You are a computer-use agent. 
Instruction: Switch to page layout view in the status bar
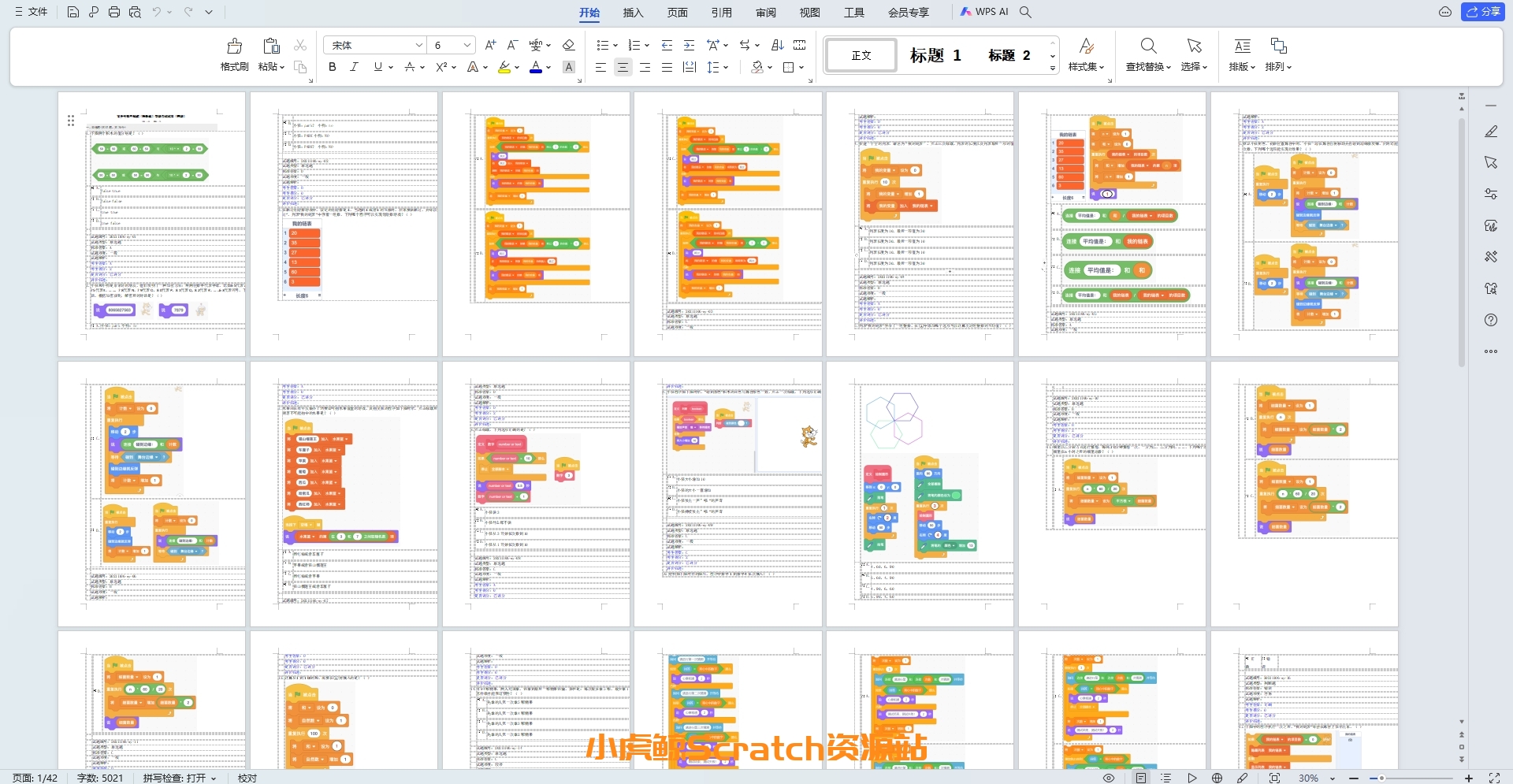click(x=1141, y=778)
